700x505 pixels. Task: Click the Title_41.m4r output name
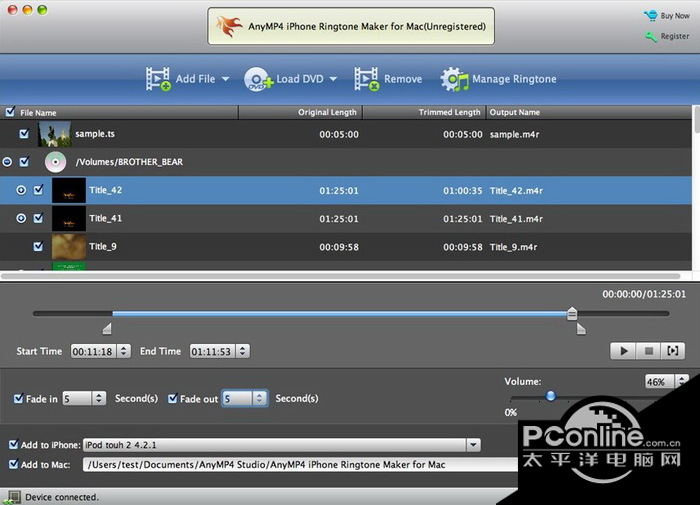(516, 219)
